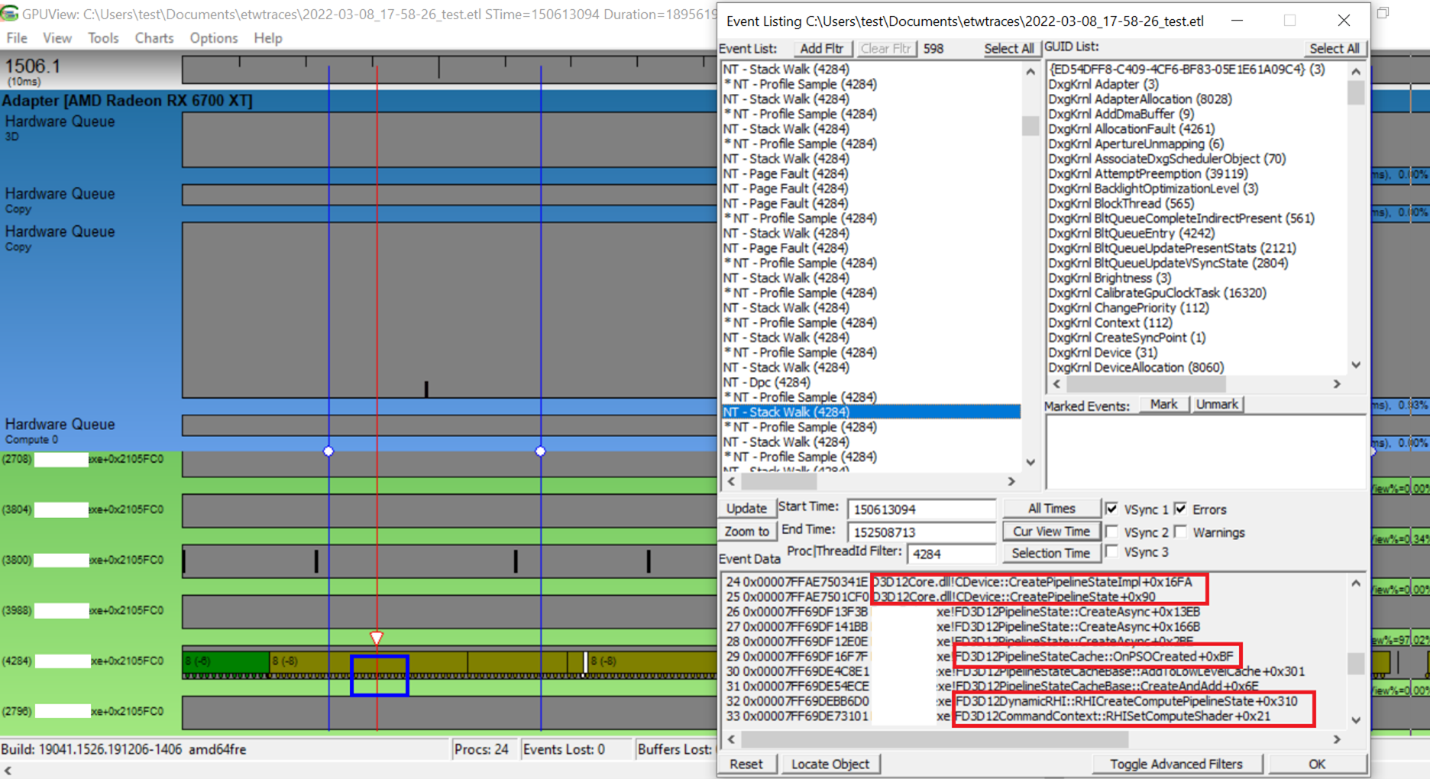Viewport: 1430px width, 779px height.
Task: Open the Tools menu
Action: [x=103, y=38]
